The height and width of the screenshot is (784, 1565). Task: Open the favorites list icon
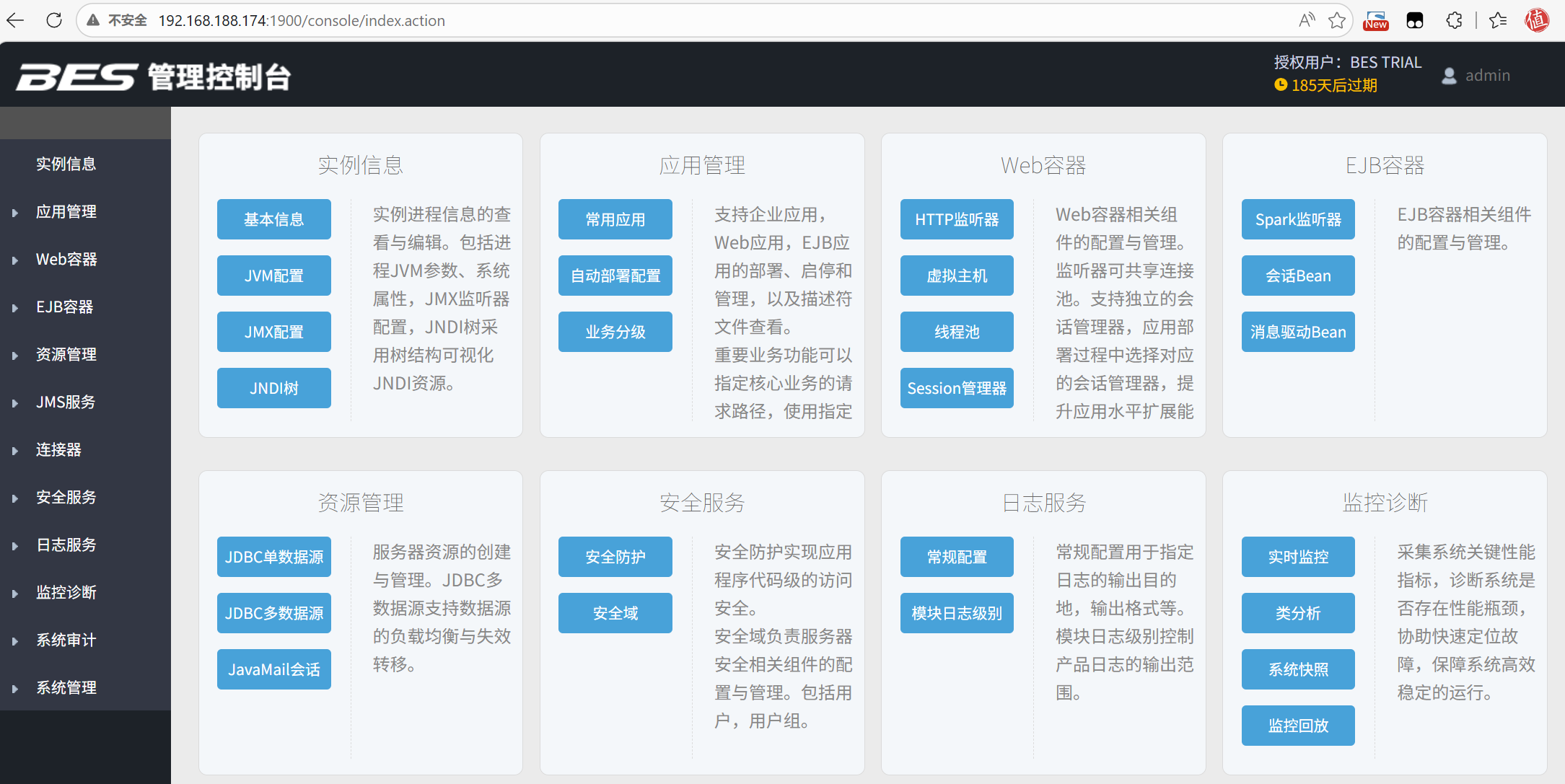point(1498,20)
